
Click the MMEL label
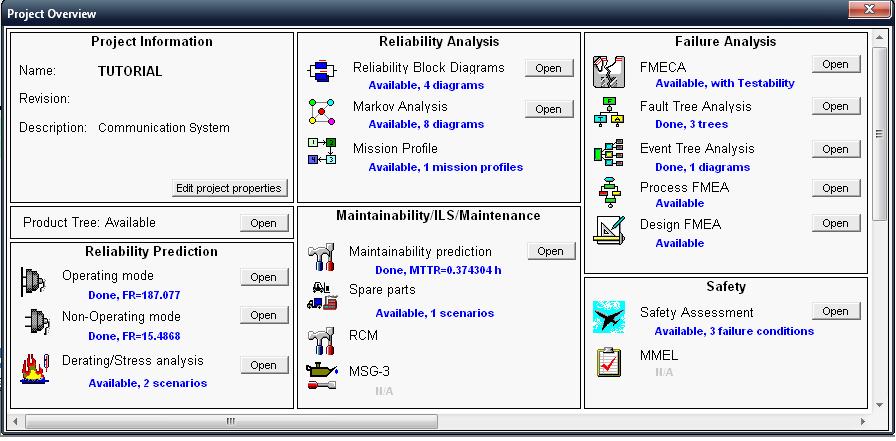point(659,356)
